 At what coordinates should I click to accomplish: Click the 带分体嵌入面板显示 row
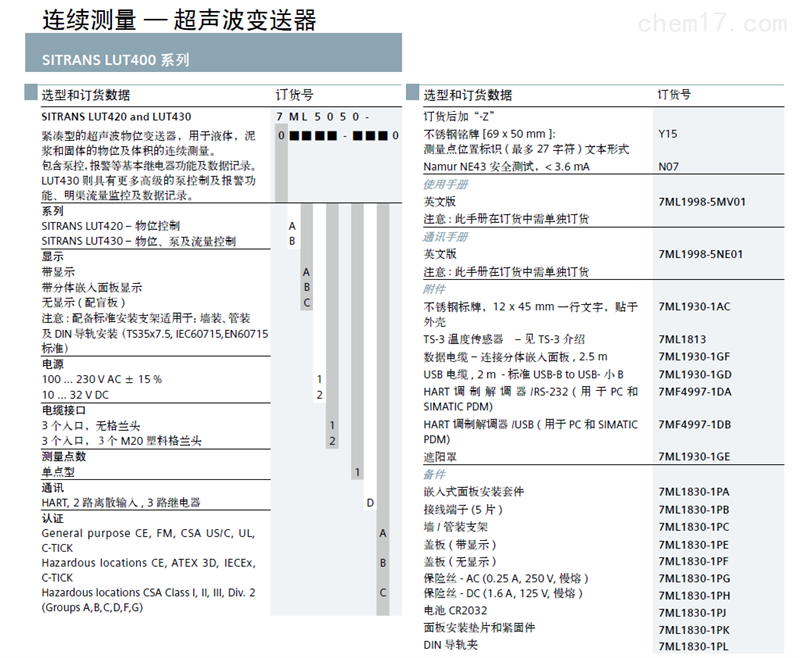tap(92, 288)
